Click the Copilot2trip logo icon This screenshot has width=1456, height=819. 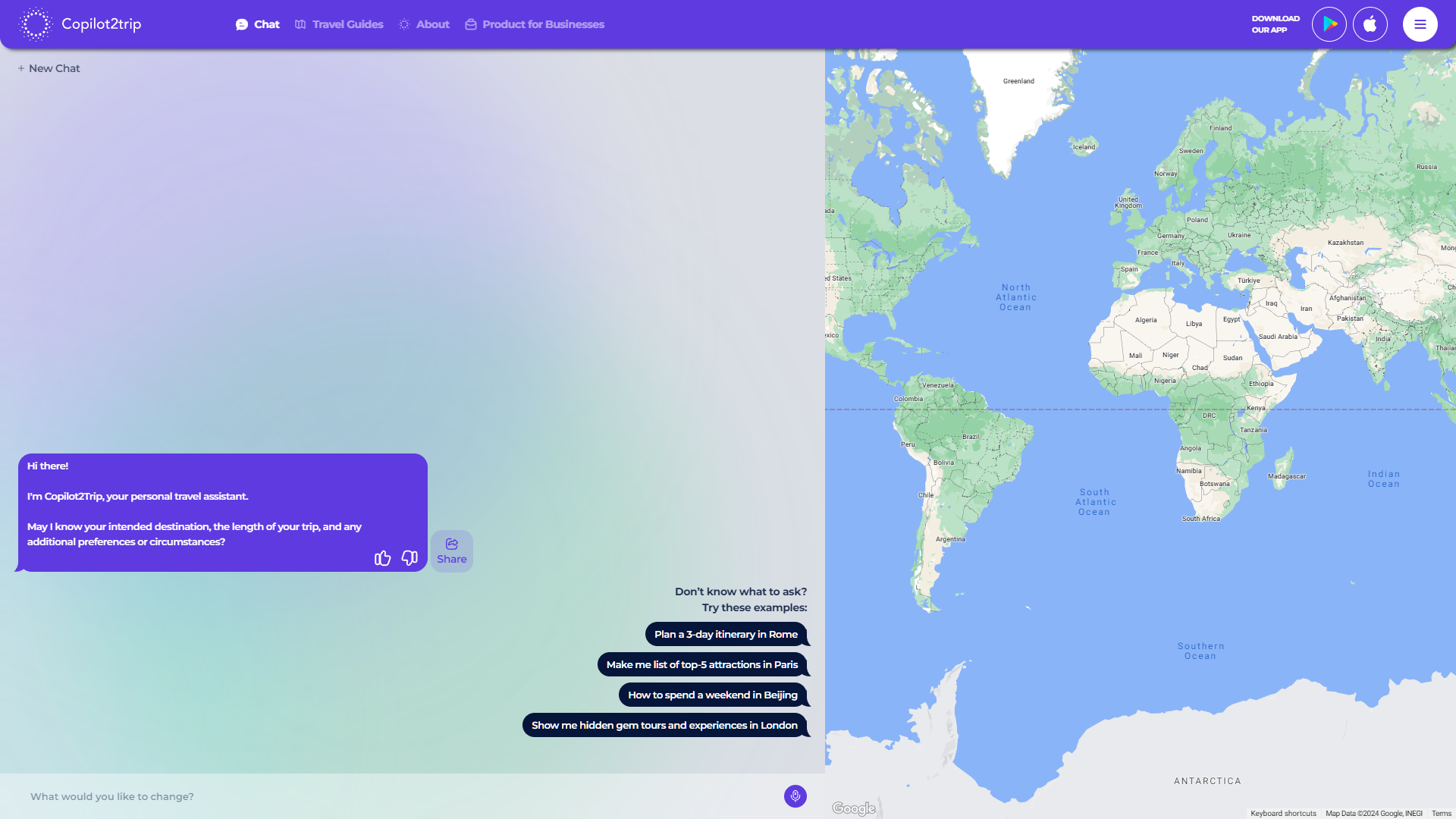click(x=34, y=24)
